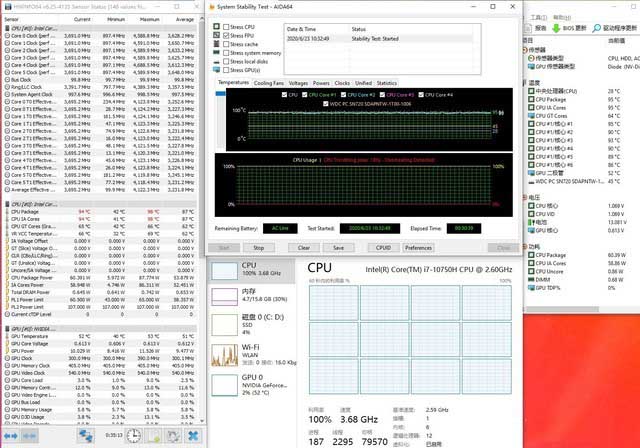The width and height of the screenshot is (640, 448).
Task: Click CPUID button
Action: pos(383,248)
